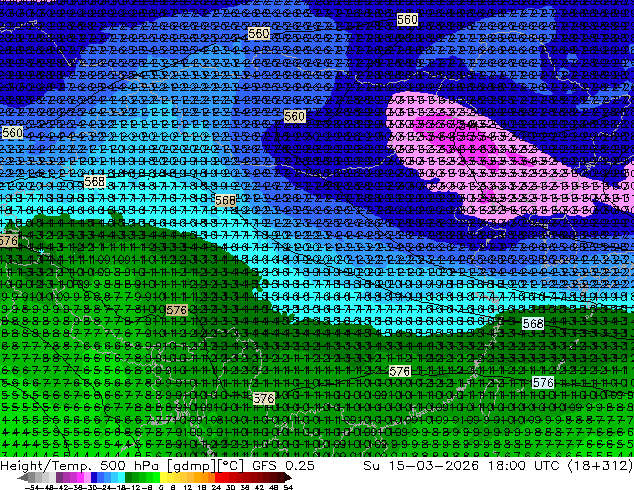Select the yellow swatch in temperature legend

163,477
